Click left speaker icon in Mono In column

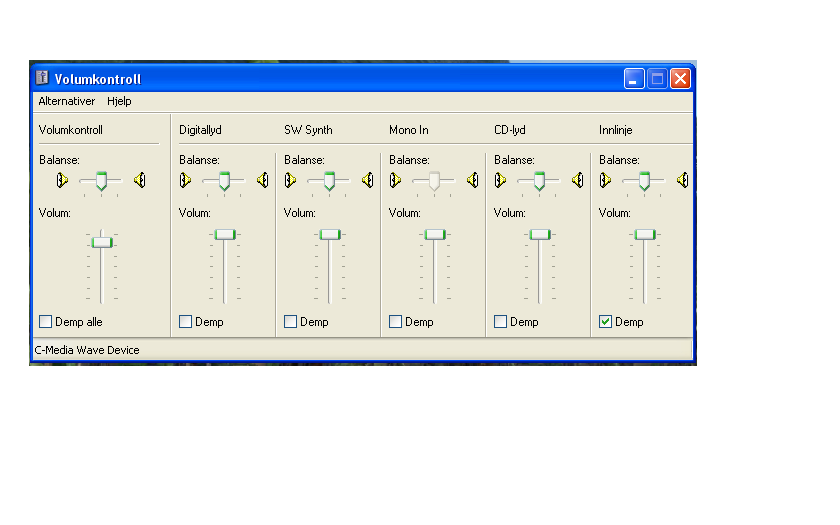[395, 180]
